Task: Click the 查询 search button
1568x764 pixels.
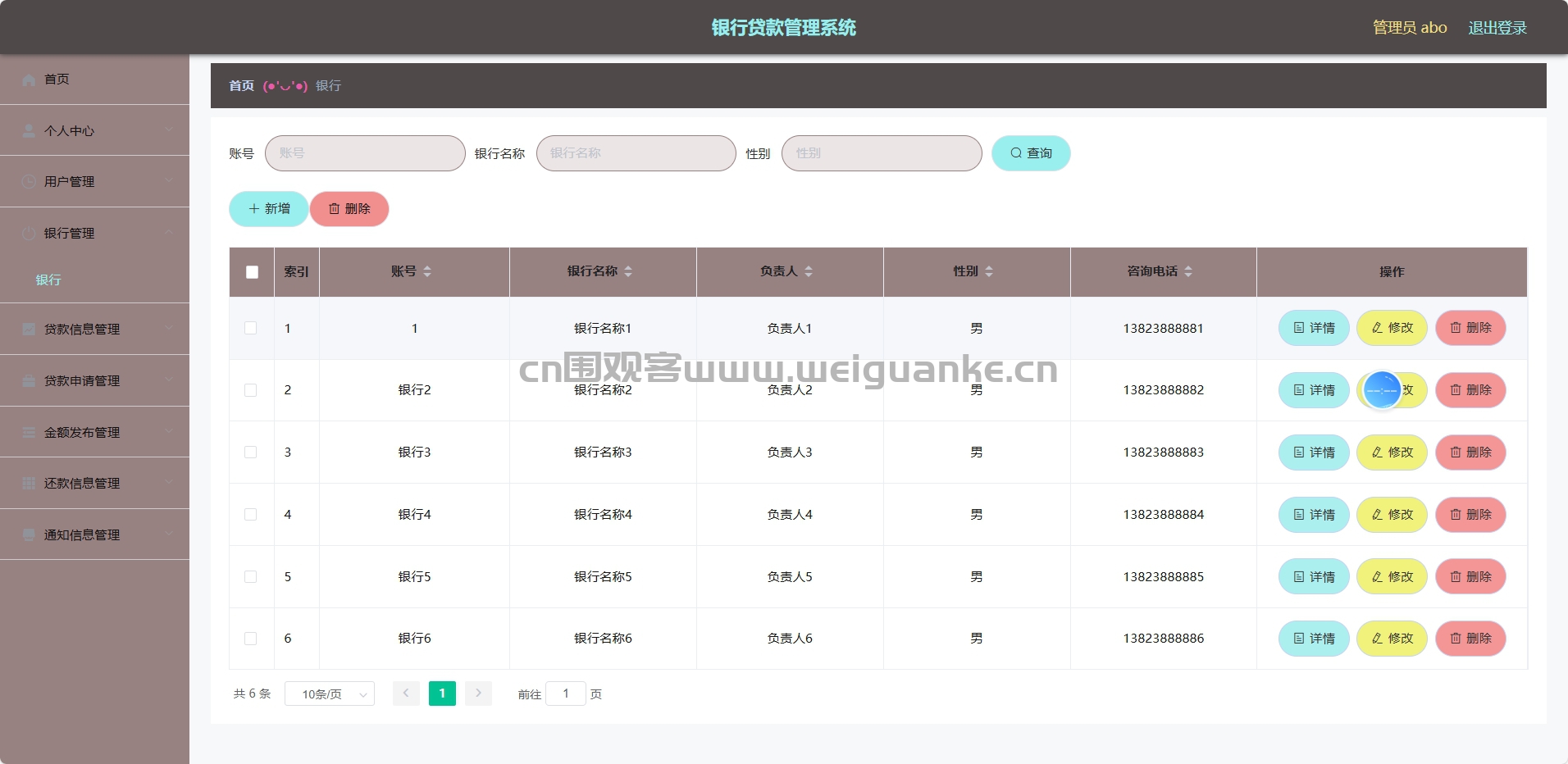Action: [1031, 153]
